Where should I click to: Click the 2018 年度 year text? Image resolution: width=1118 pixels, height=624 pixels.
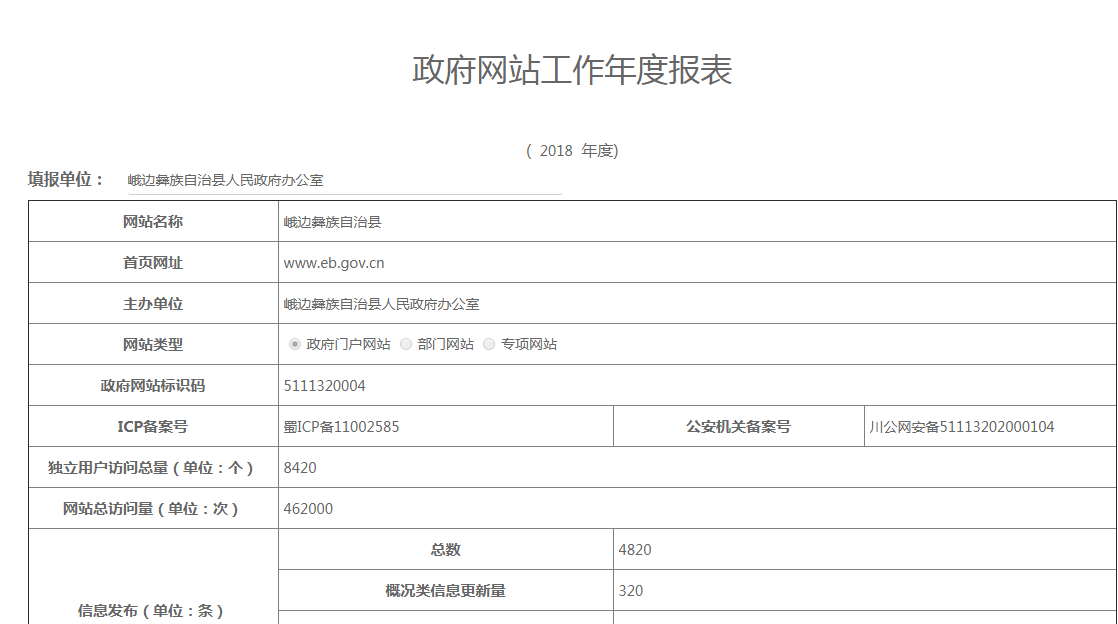coord(572,151)
